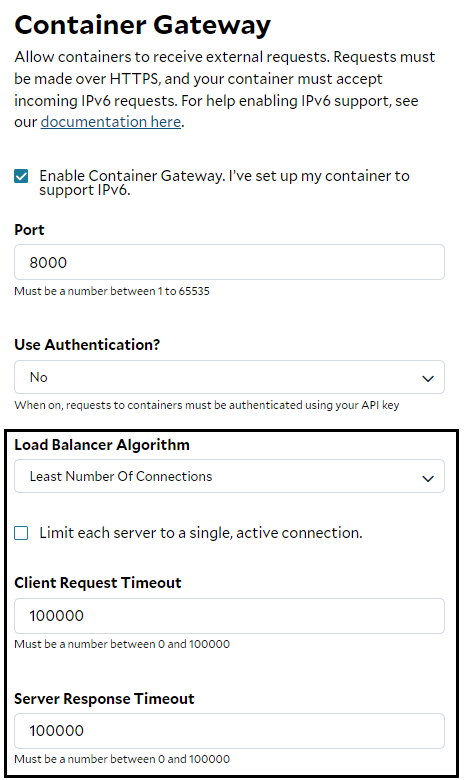Click the Client Request Timeout field
The image size is (464, 780).
tap(229, 616)
